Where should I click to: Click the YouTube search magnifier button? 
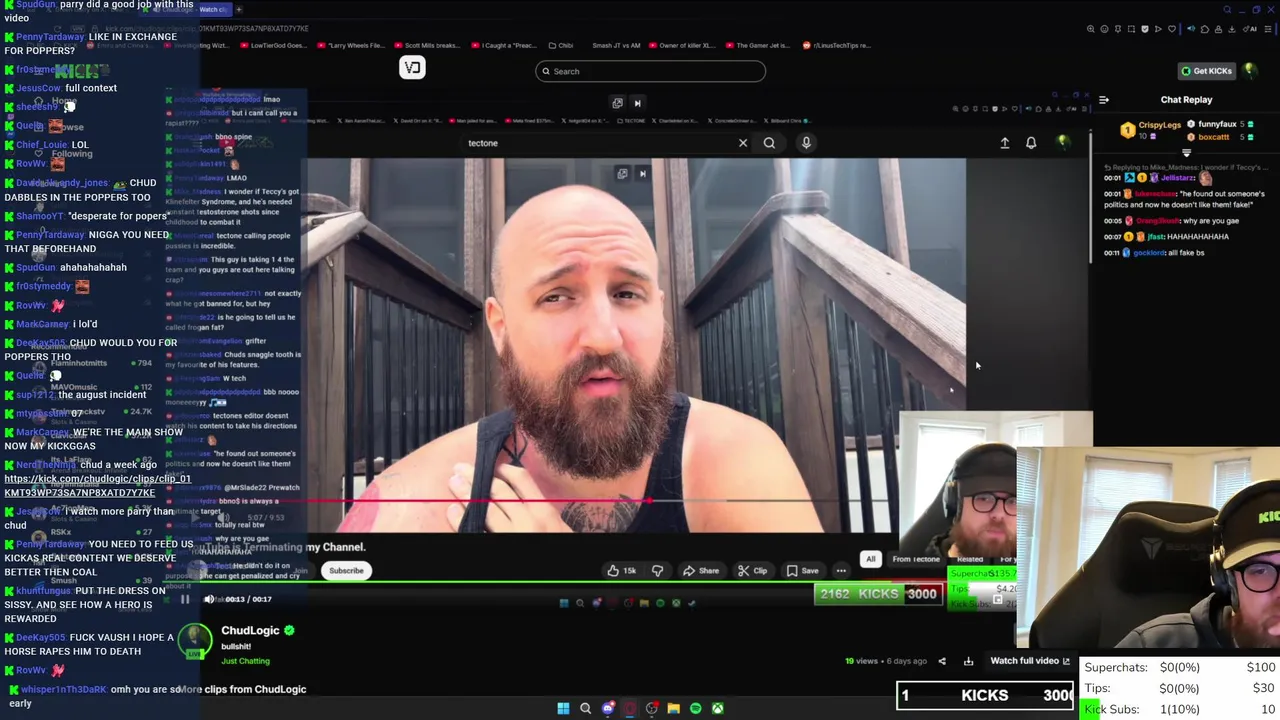pos(769,143)
